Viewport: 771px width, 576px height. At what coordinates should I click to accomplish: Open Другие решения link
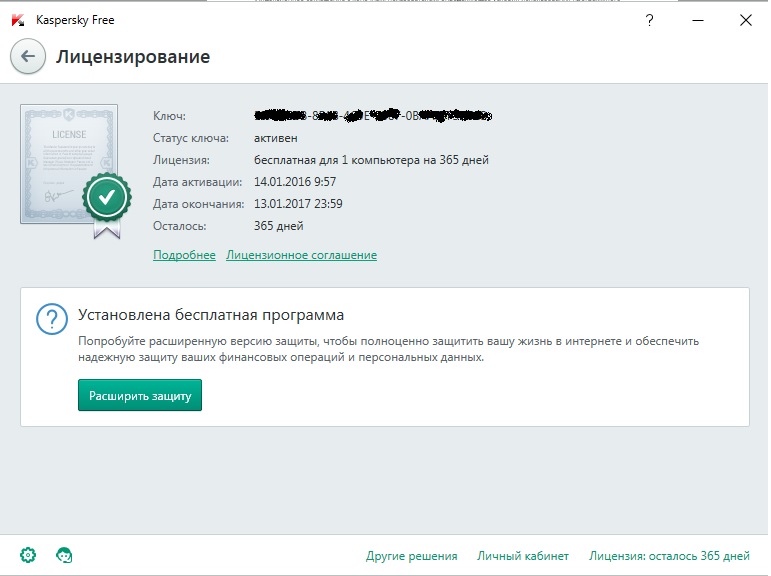pos(412,556)
